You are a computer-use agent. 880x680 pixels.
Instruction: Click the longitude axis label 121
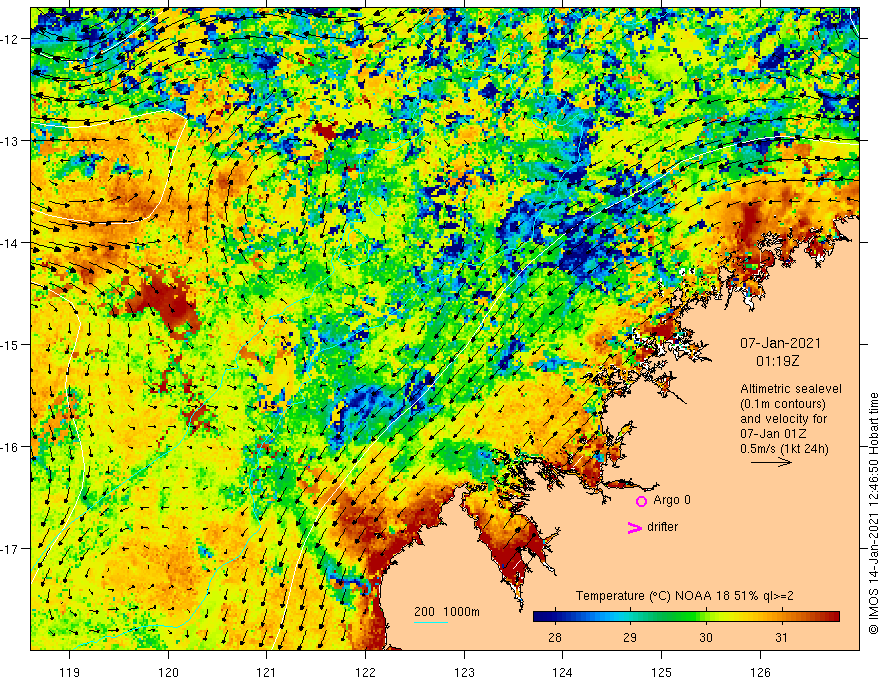pyautogui.click(x=266, y=672)
